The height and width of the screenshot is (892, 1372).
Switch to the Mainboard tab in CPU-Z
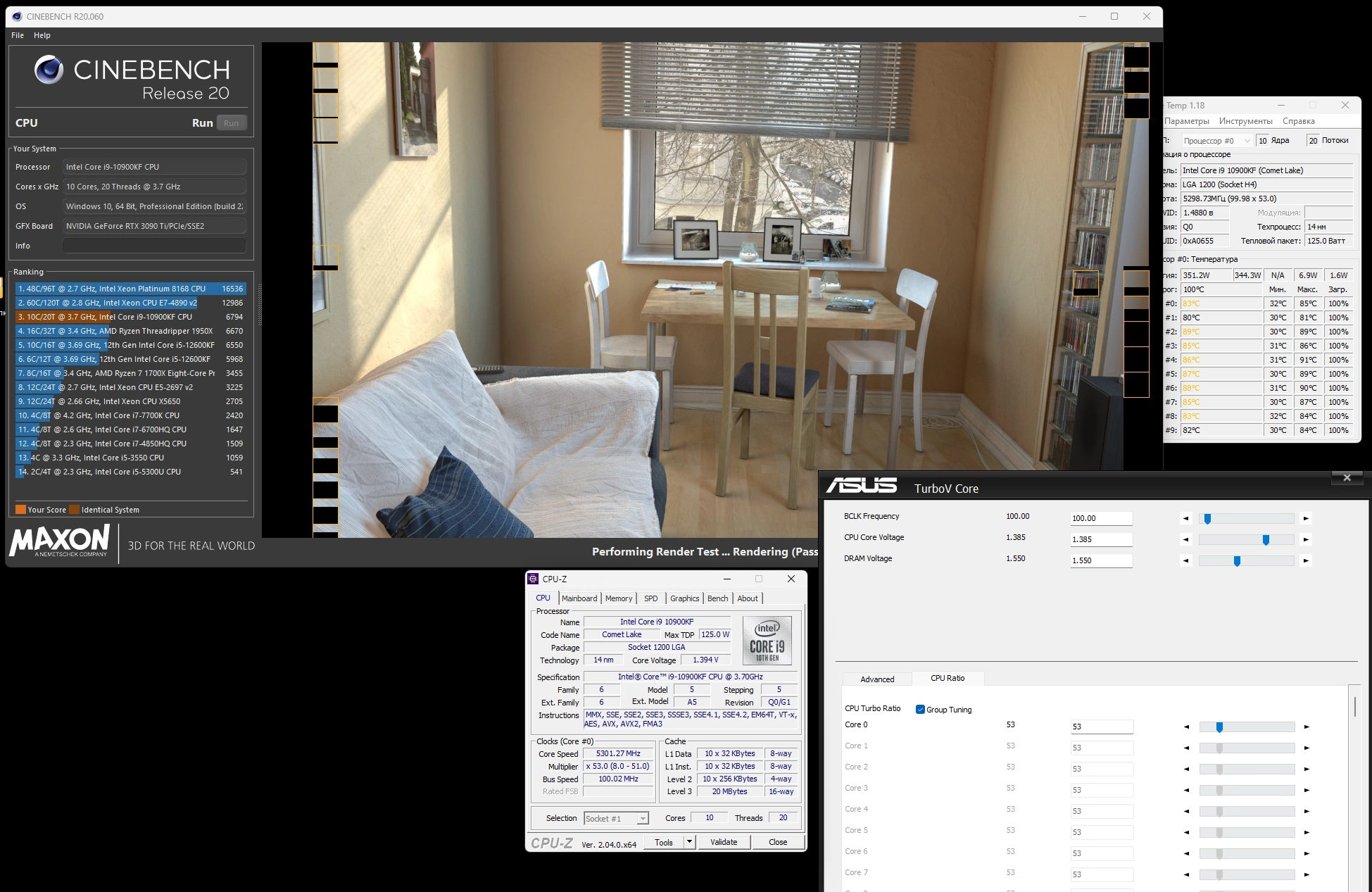tap(579, 598)
